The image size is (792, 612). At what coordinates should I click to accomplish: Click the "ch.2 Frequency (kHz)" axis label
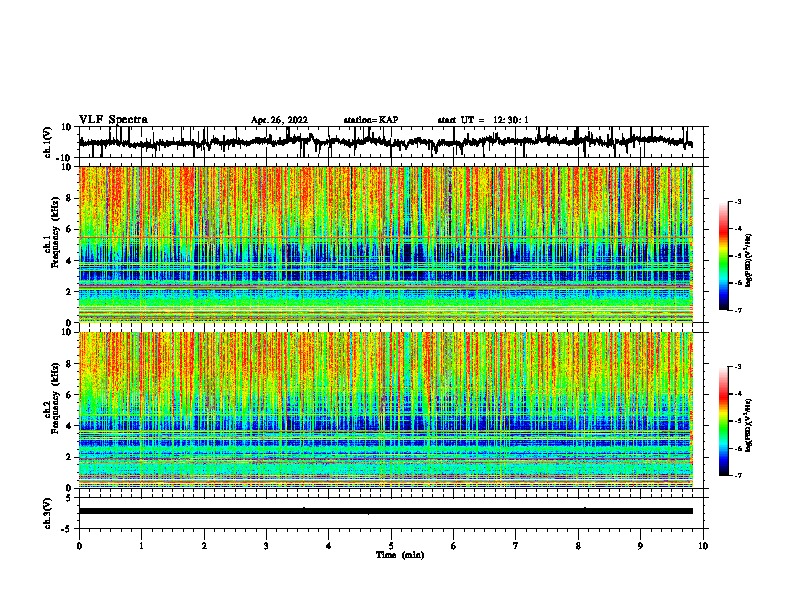click(x=51, y=398)
